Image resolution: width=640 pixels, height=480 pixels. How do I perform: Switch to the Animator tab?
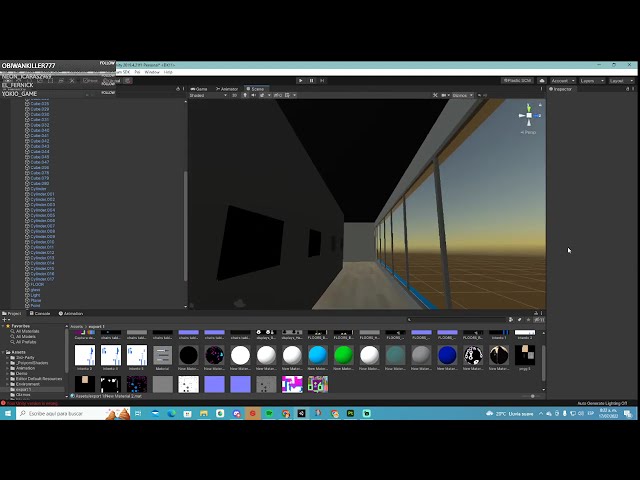click(227, 89)
